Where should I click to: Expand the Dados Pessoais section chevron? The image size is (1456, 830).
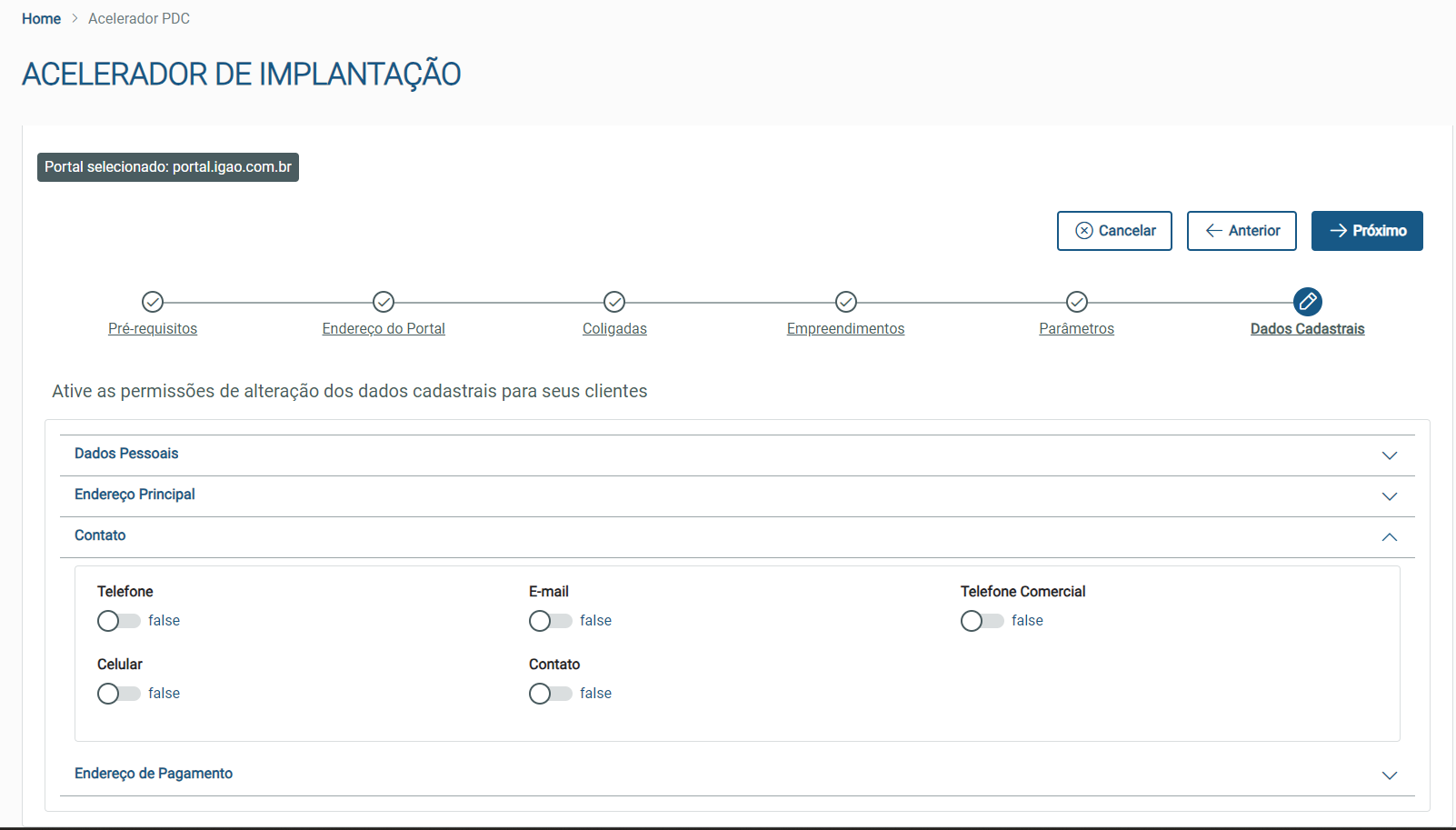1390,455
